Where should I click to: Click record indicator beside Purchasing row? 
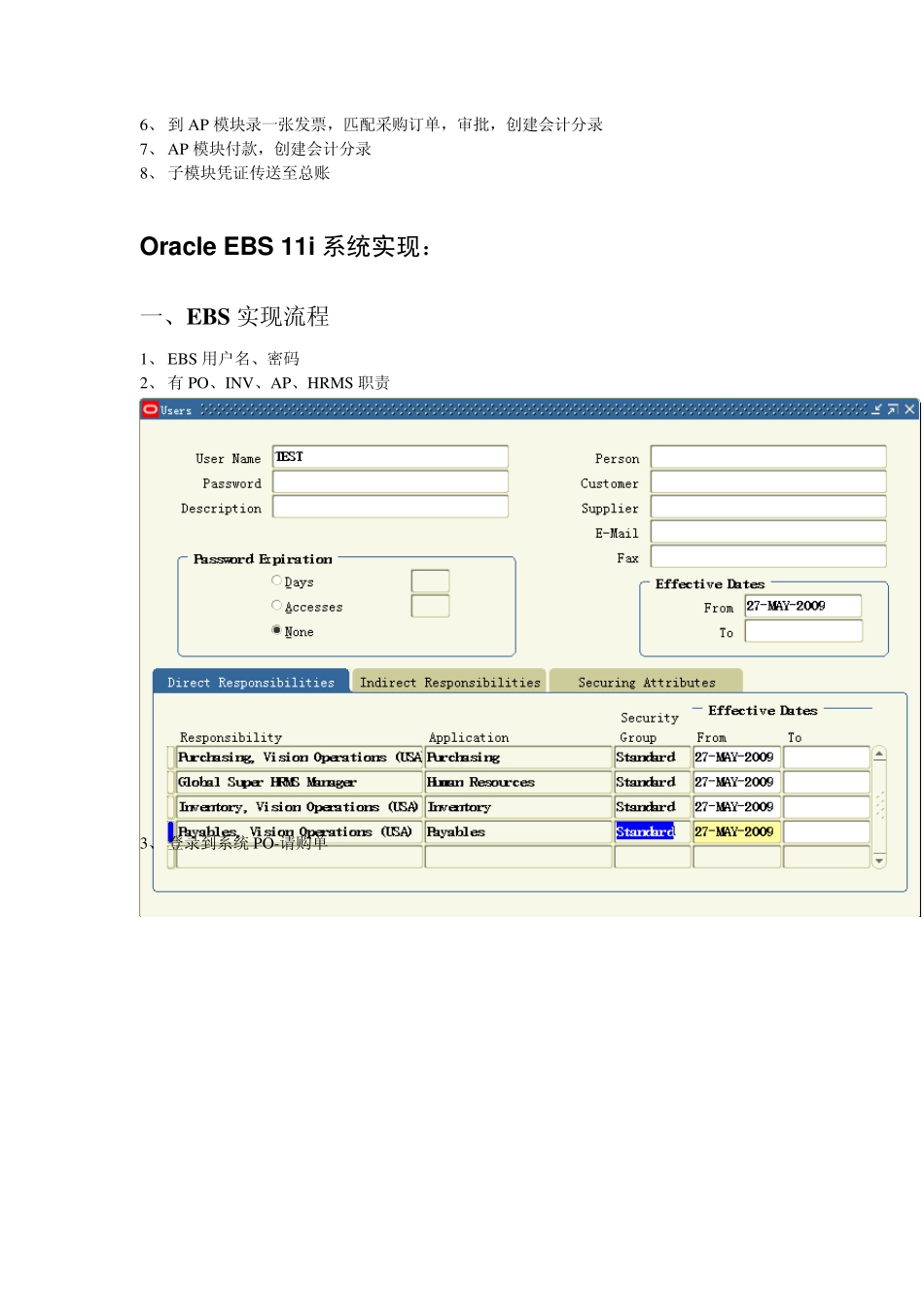[x=171, y=758]
